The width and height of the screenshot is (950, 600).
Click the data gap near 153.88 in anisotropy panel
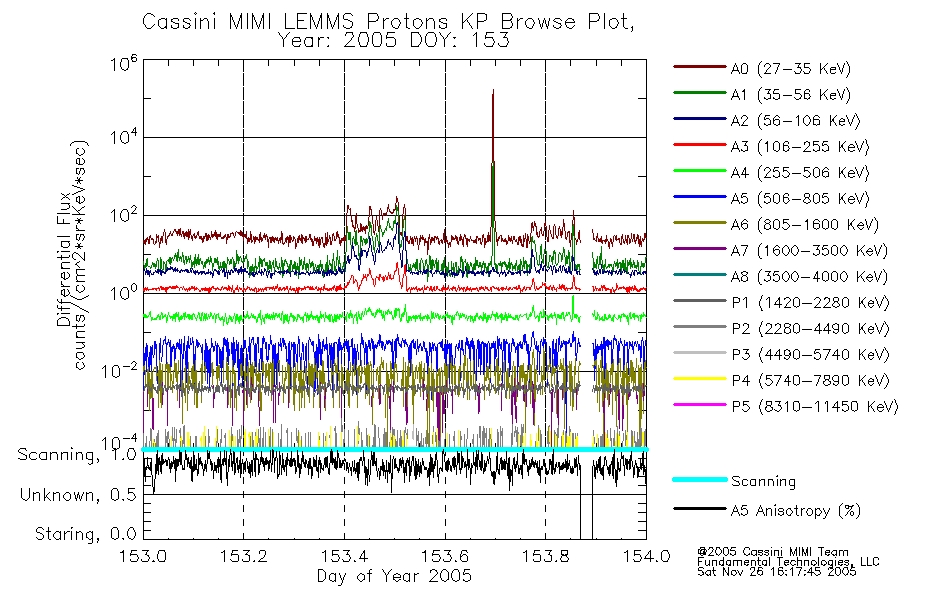click(586, 494)
